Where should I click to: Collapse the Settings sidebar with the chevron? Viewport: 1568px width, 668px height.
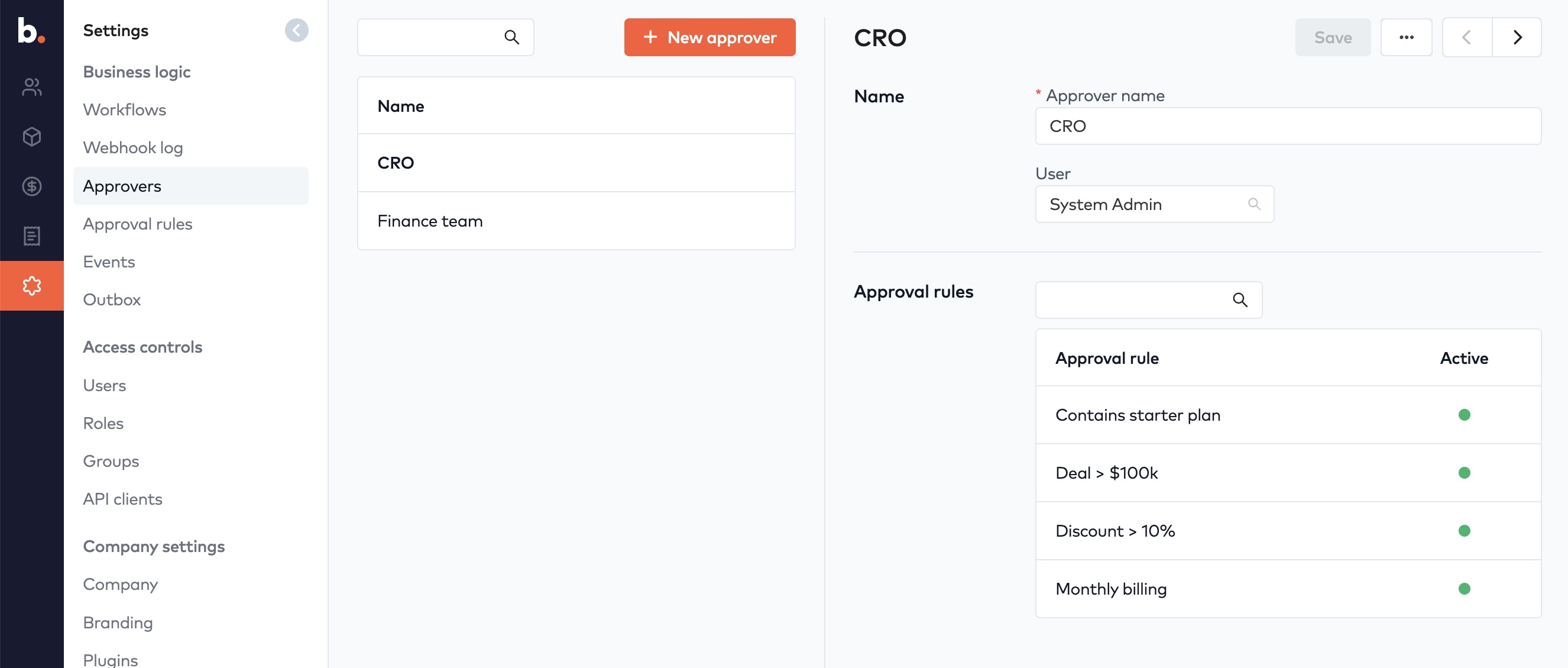click(x=296, y=30)
